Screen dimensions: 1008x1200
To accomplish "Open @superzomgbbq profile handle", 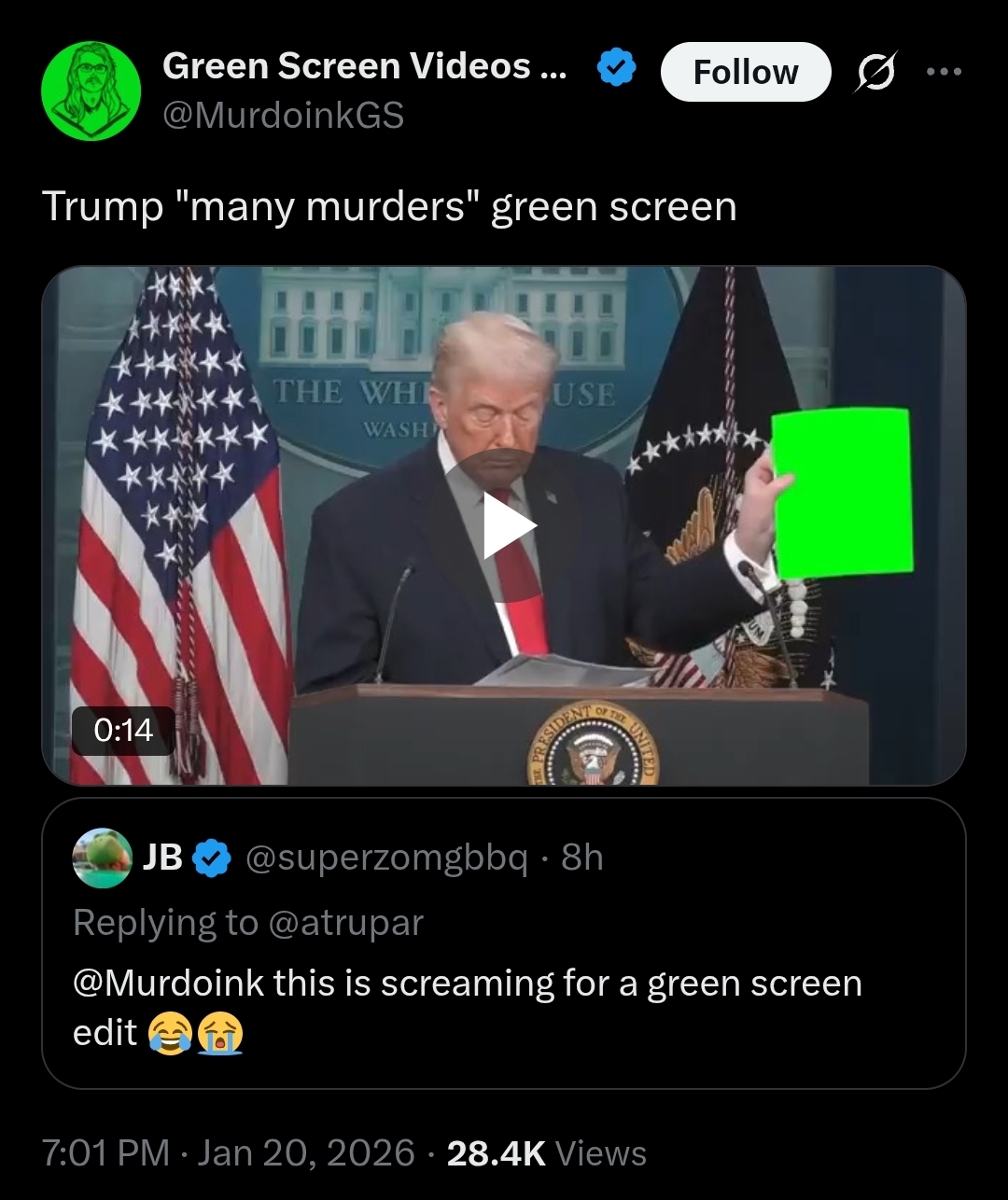I will point(386,858).
